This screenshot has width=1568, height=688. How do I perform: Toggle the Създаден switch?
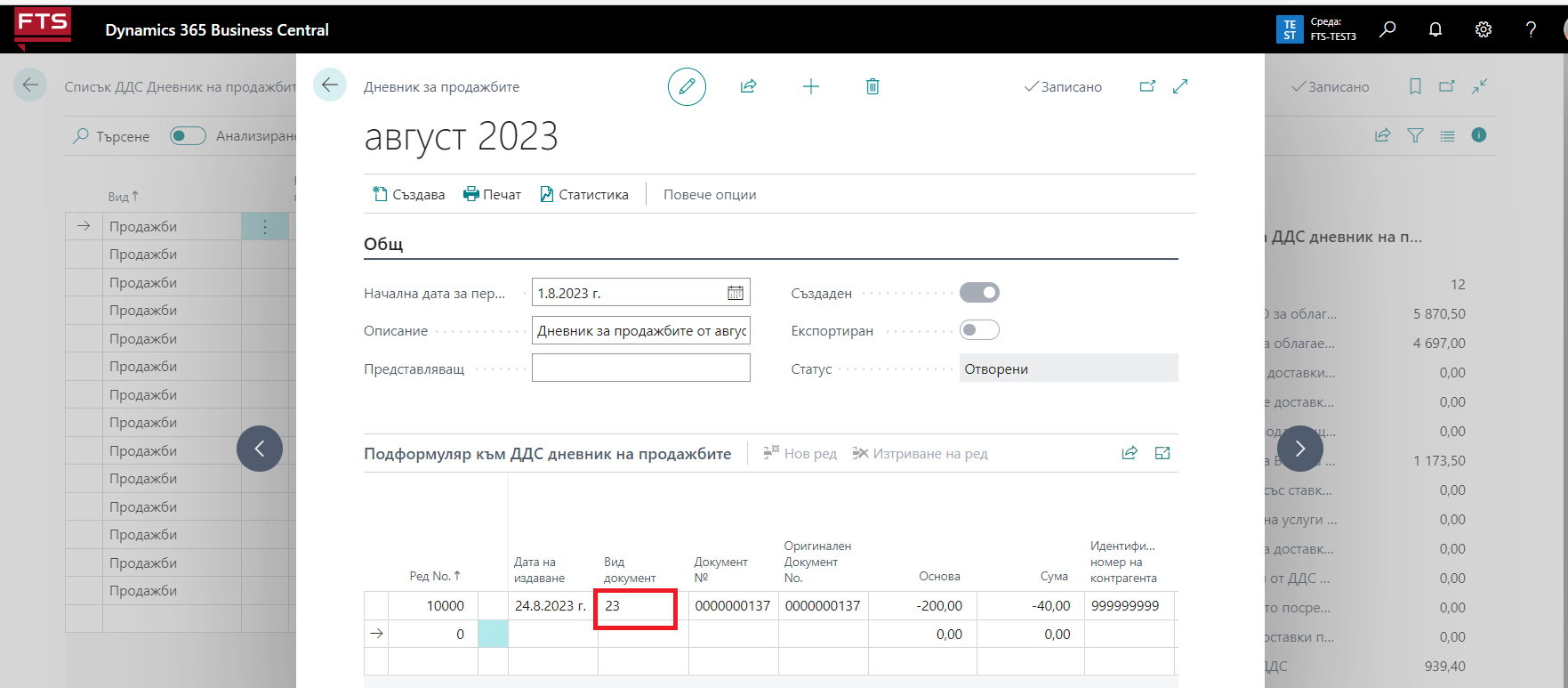979,293
